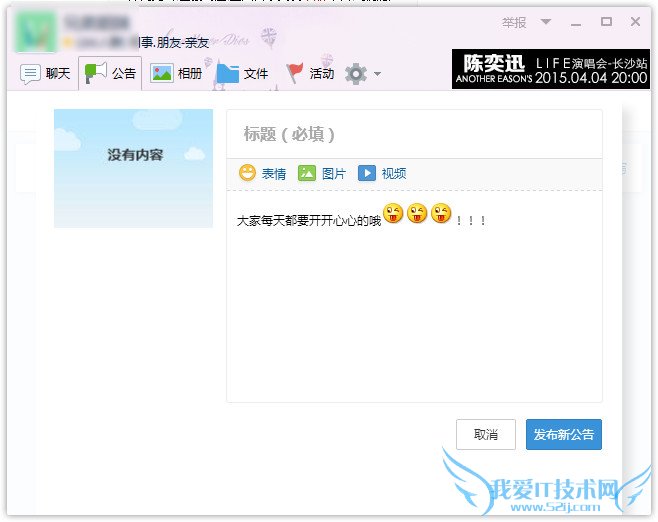Click the 陈奕迅 concert banner ad
This screenshot has width=658, height=522.
[x=551, y=69]
